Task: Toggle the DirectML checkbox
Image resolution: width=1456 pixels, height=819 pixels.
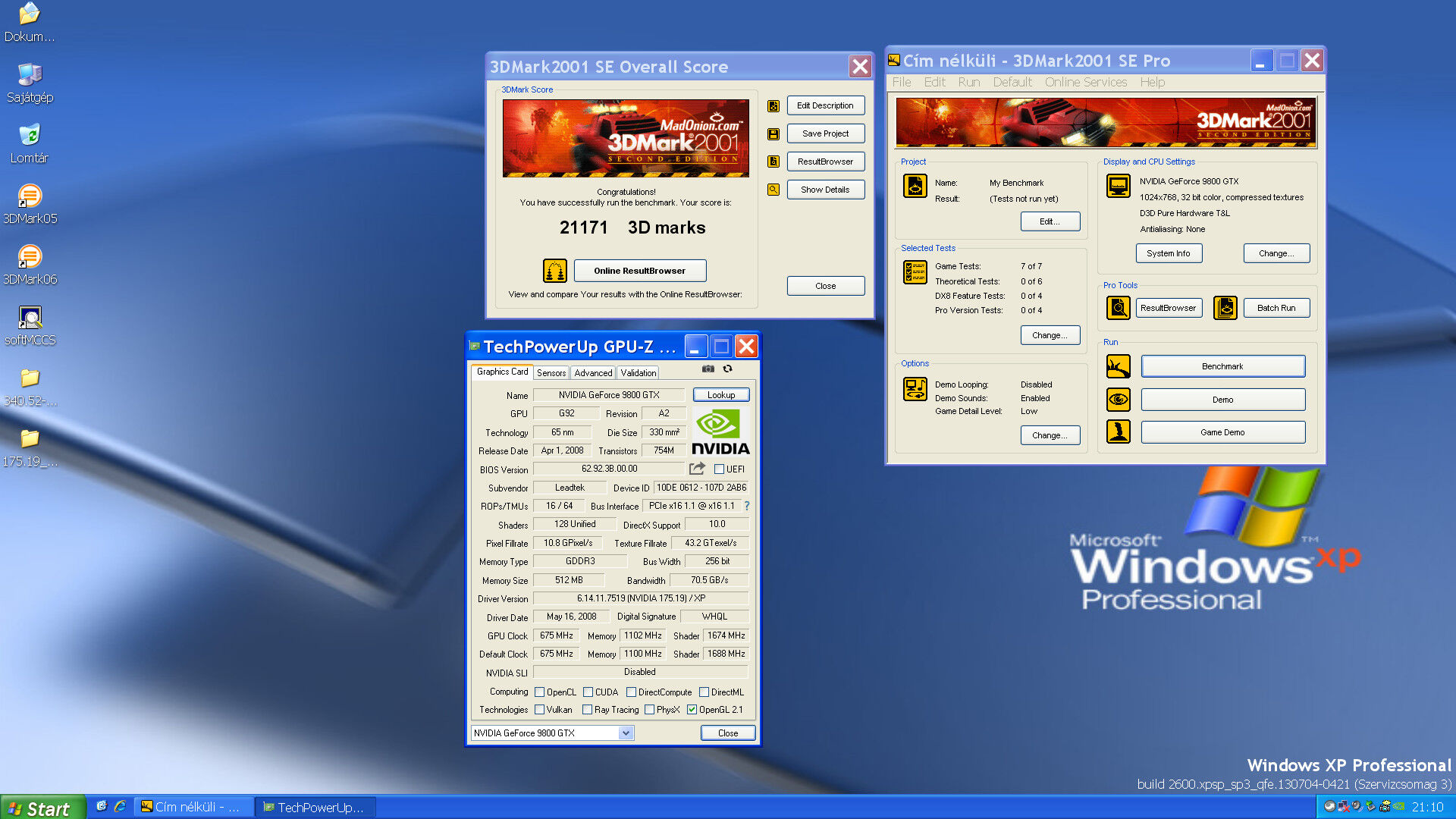Action: pyautogui.click(x=704, y=692)
